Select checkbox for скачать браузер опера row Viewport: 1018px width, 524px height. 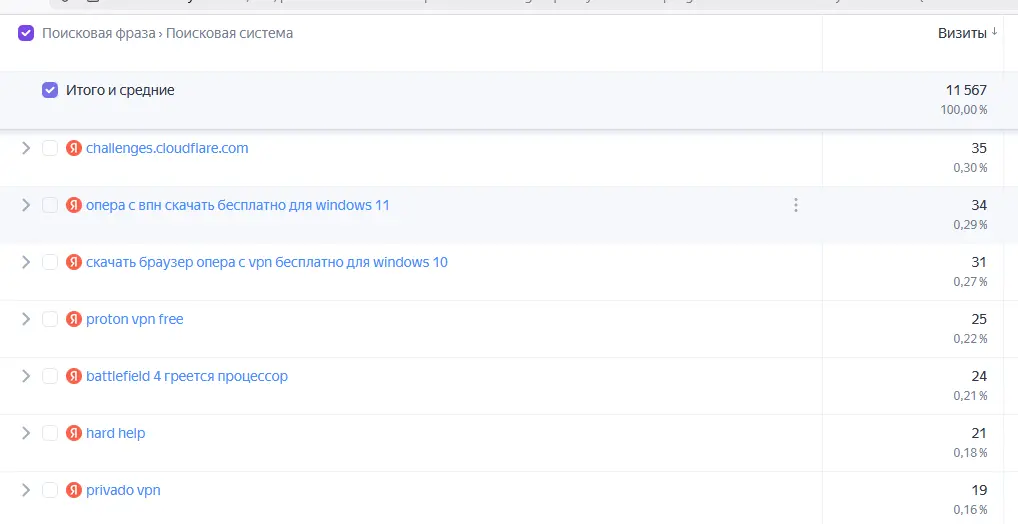point(50,262)
